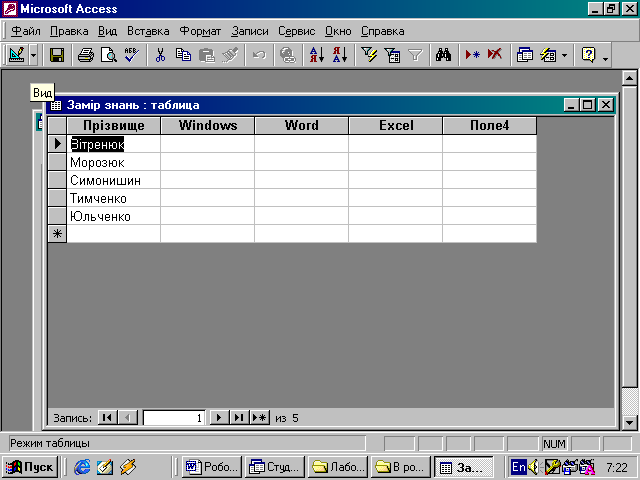The height and width of the screenshot is (480, 640).
Task: Select the Windows column header
Action: tap(208, 125)
